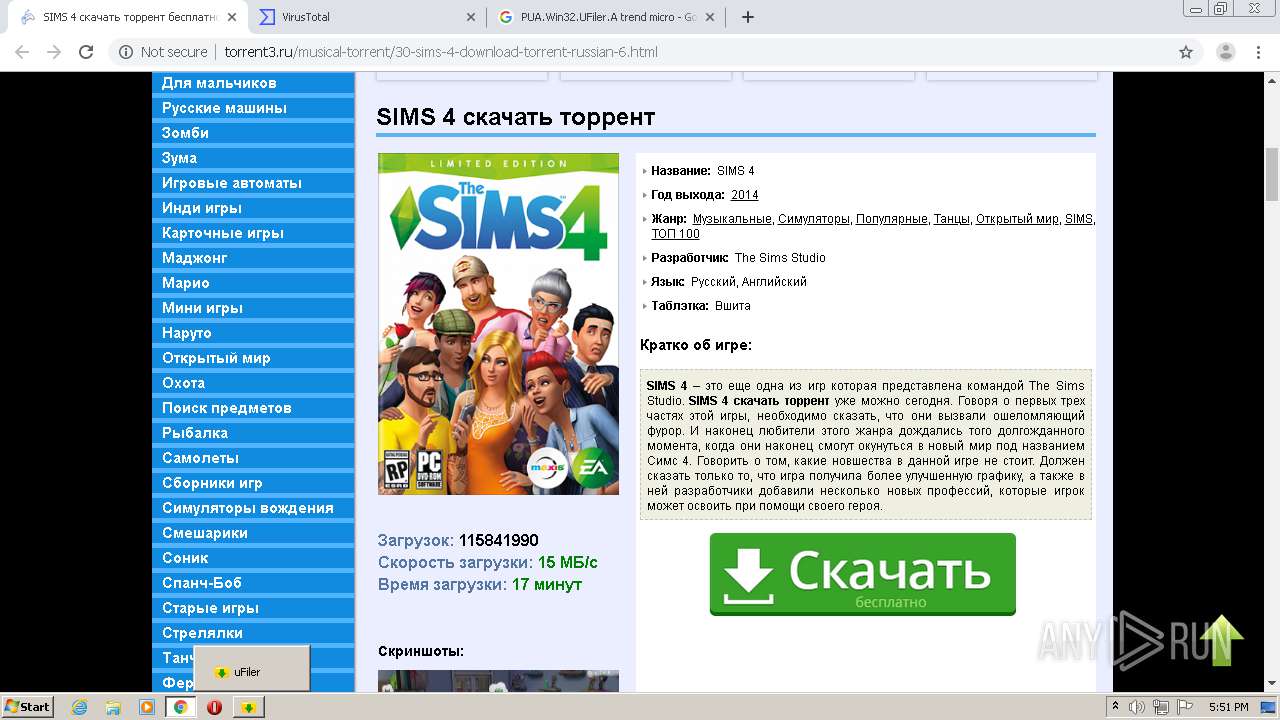Open the Музыкальные genre link
The image size is (1280, 720).
click(732, 219)
